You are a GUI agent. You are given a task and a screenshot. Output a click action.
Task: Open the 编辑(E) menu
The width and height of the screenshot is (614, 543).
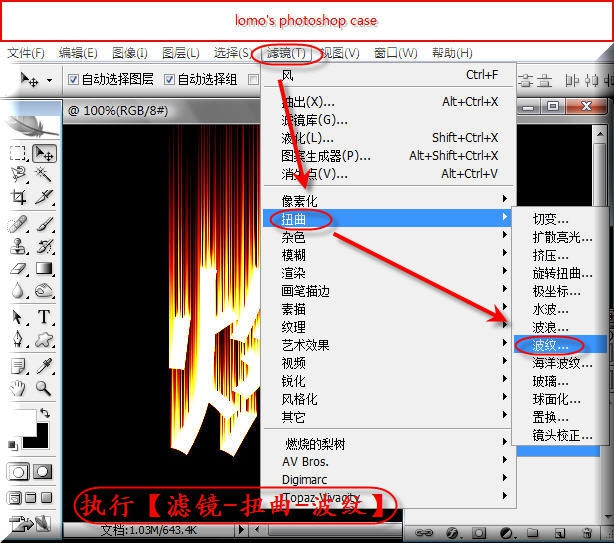[x=78, y=53]
